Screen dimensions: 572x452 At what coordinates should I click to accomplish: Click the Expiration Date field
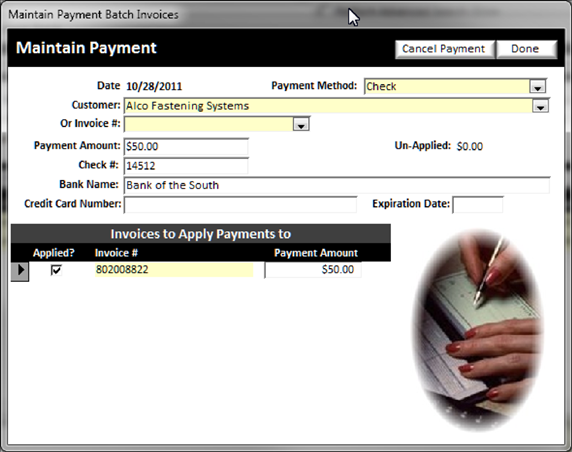coord(478,205)
